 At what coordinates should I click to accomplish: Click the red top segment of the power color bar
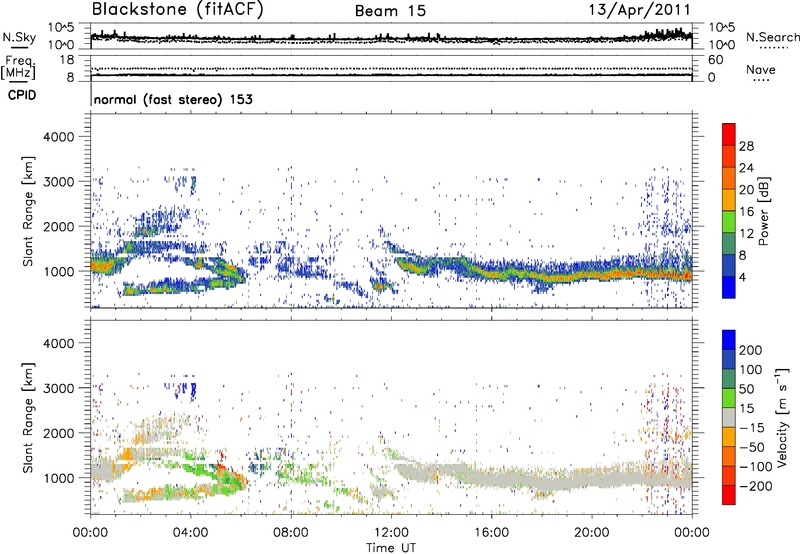[729, 135]
